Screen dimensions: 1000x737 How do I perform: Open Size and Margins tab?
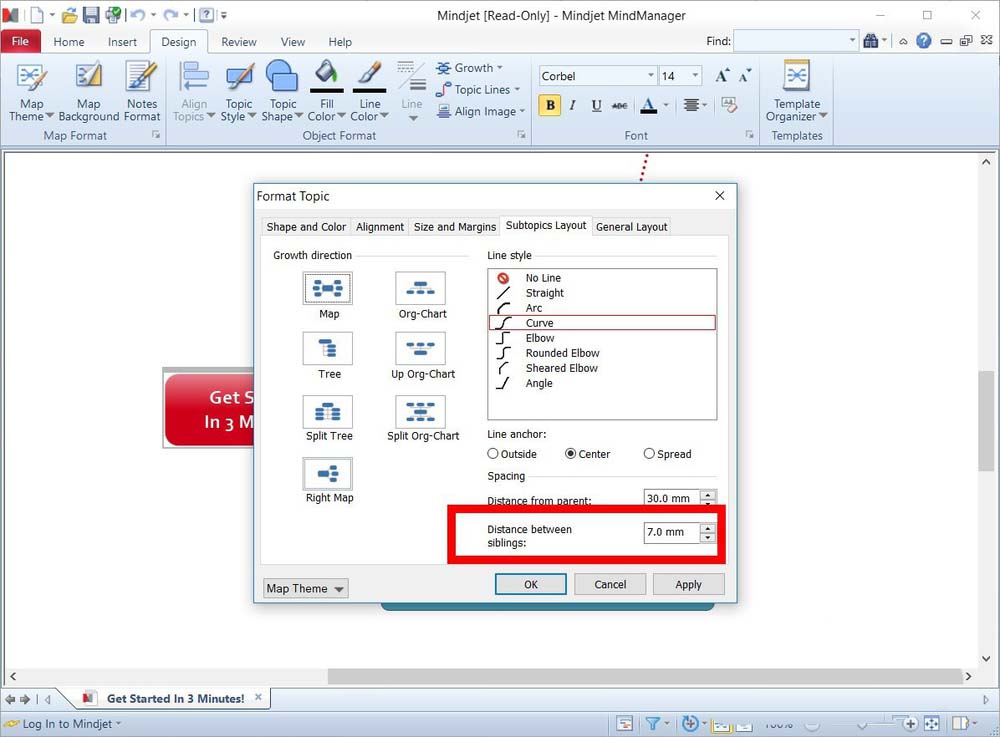point(454,227)
